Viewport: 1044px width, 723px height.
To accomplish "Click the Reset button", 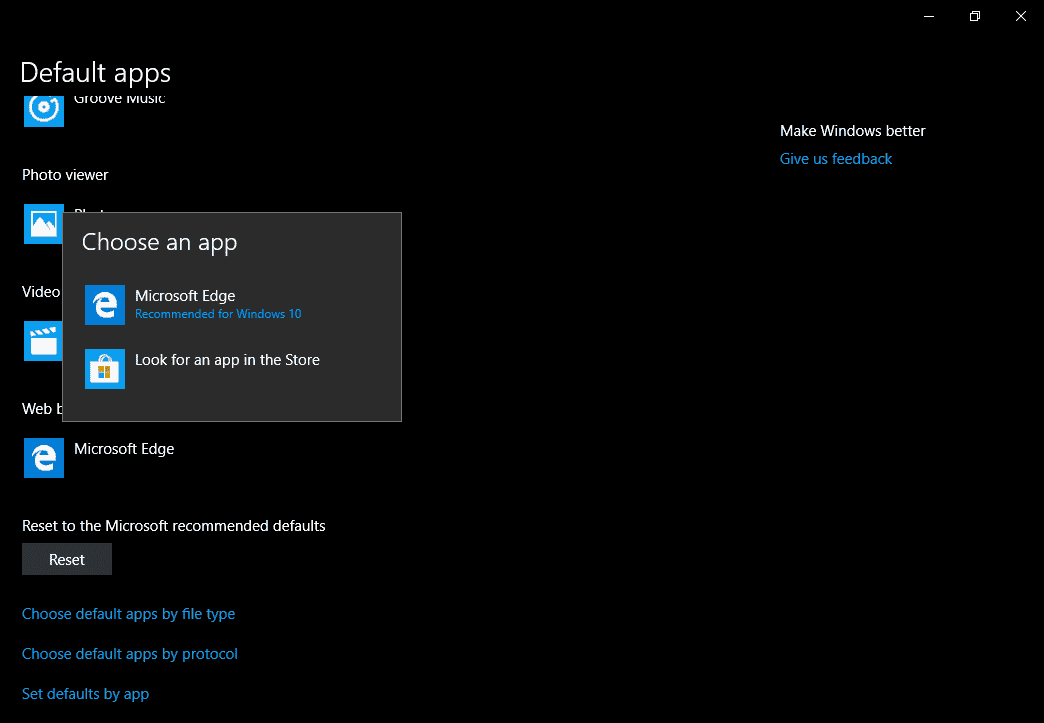I will (x=67, y=559).
